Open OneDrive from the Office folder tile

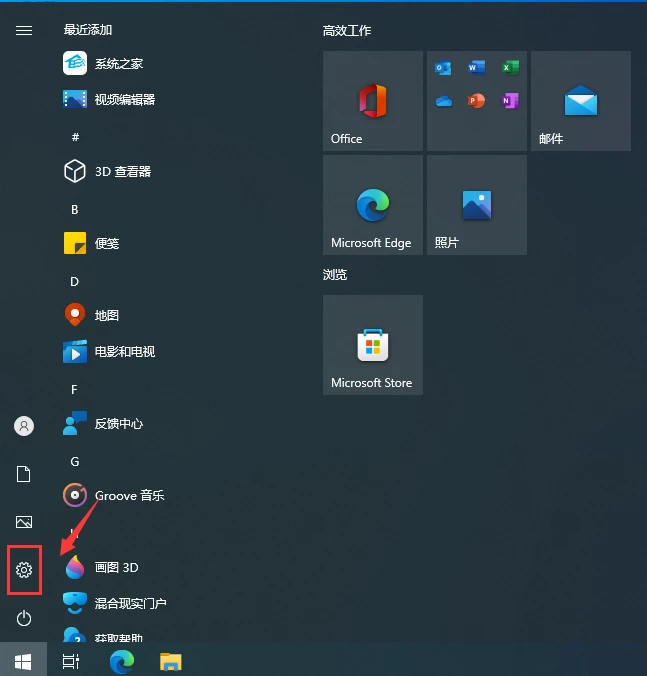point(443,101)
